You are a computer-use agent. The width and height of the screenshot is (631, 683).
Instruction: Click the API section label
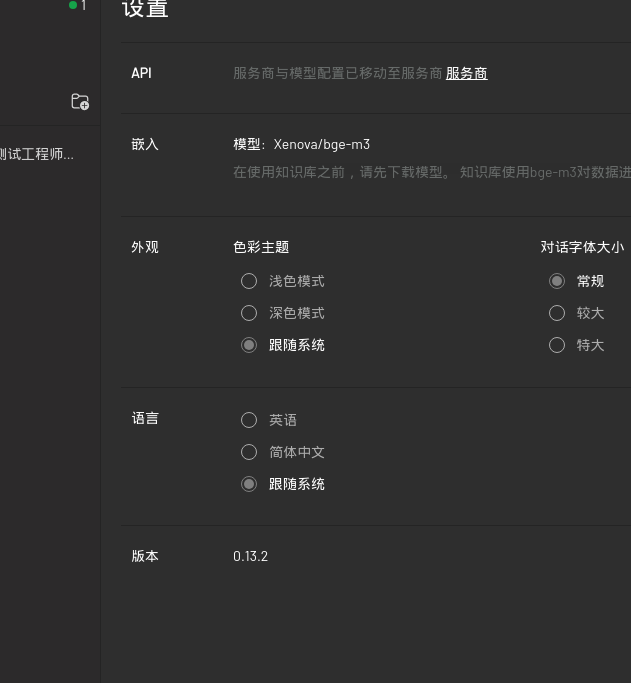coord(141,73)
